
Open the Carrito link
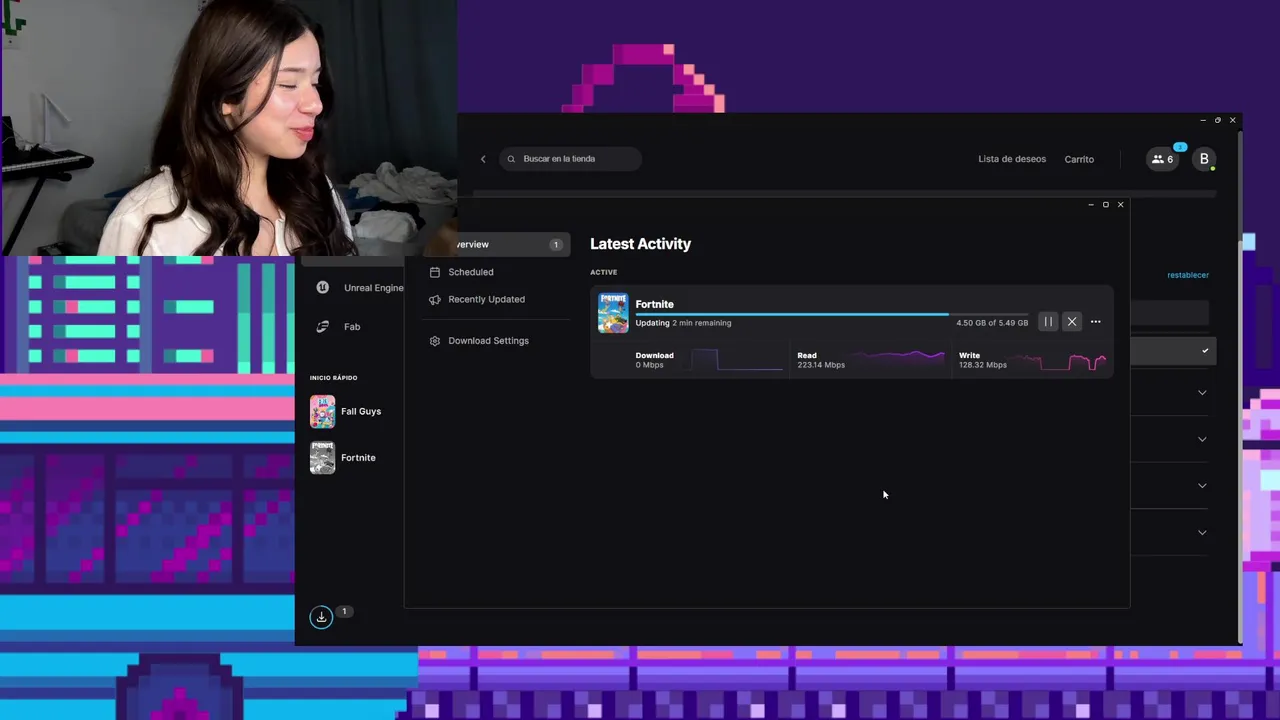(x=1079, y=159)
